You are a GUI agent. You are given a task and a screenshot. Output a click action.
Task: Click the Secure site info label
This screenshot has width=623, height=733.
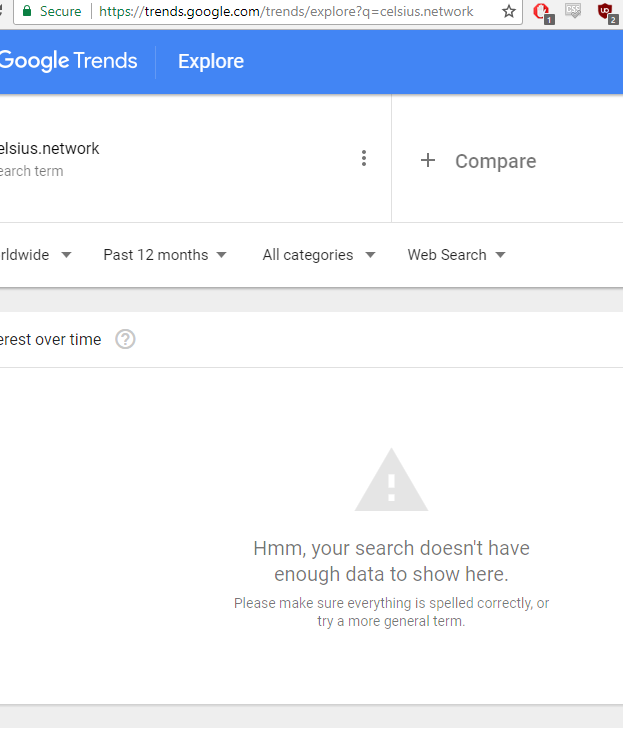pos(60,12)
